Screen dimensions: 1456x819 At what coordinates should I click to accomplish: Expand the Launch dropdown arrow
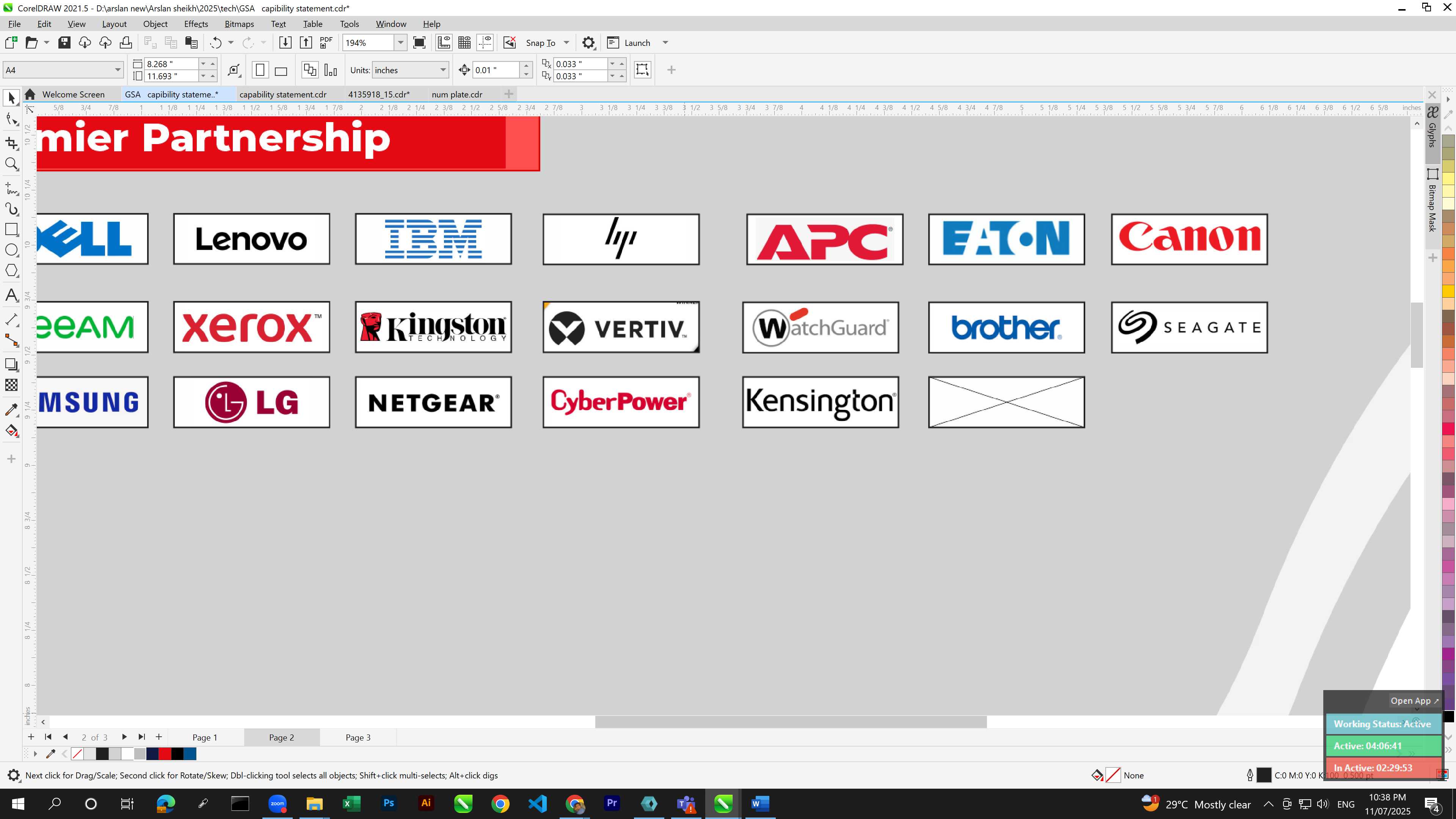pos(665,43)
